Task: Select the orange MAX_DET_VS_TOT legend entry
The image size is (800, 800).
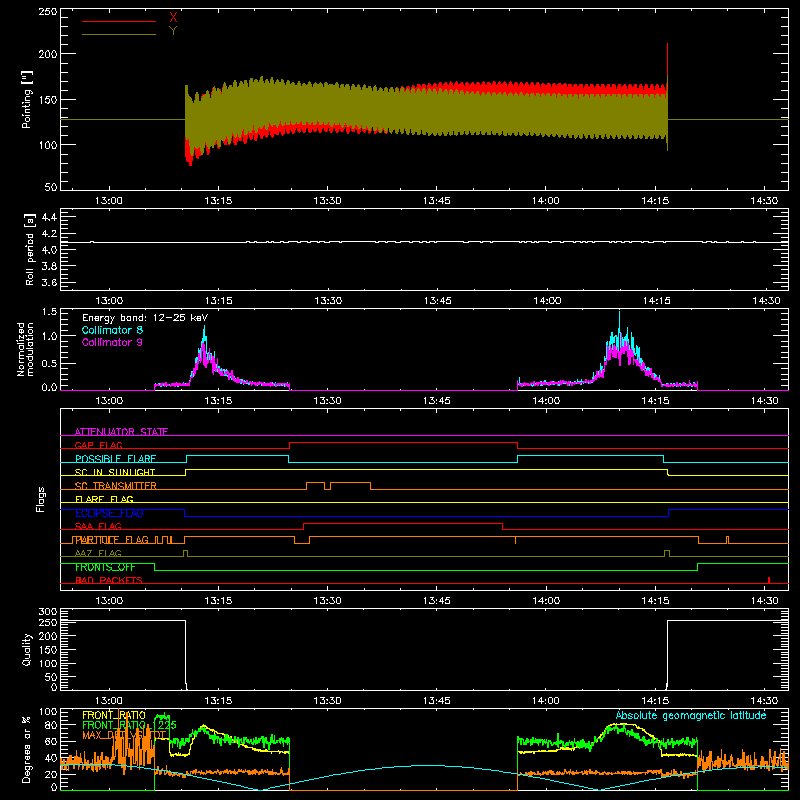Action: tap(124, 735)
